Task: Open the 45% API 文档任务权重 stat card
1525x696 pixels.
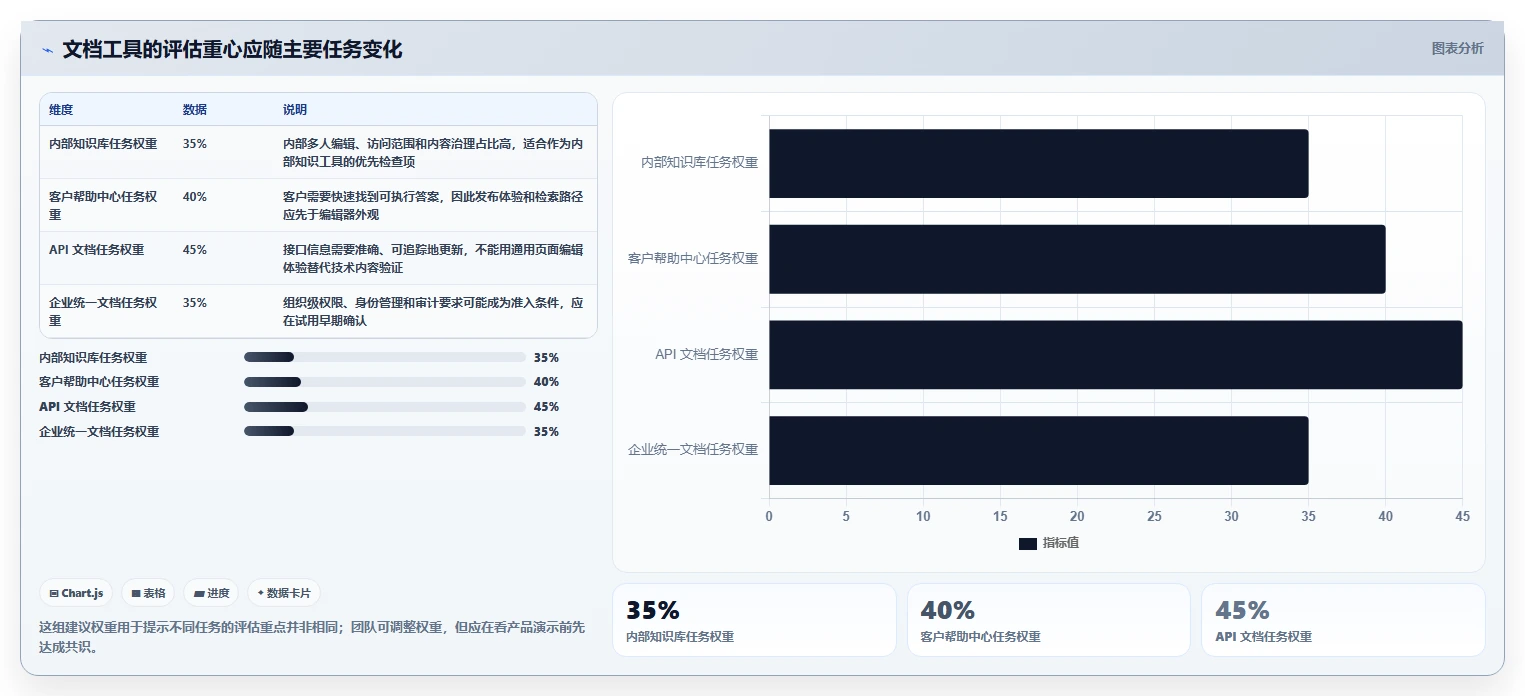Action: 1343,620
